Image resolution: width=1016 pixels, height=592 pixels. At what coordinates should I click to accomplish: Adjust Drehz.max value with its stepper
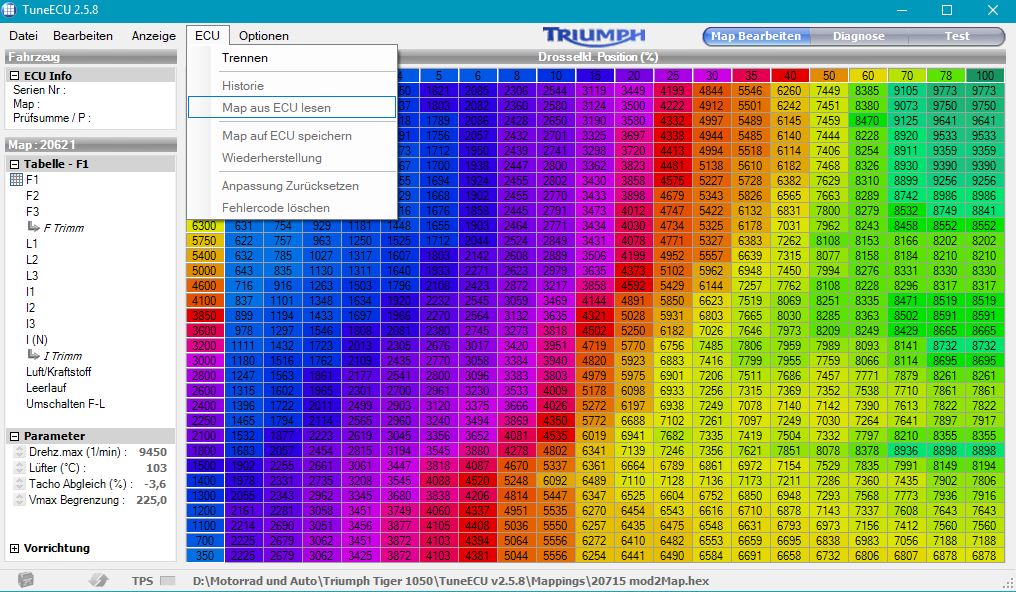tap(19, 452)
